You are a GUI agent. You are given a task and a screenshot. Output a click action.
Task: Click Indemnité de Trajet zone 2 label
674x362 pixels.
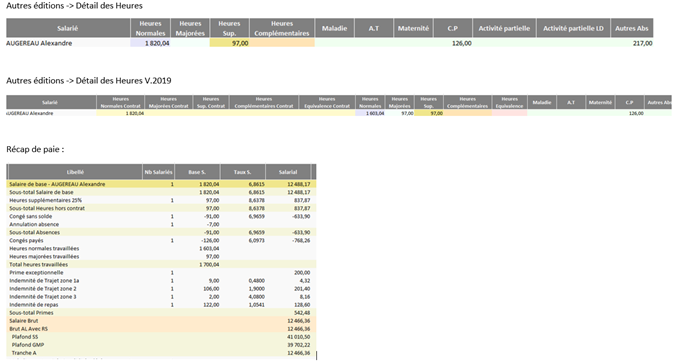43,289
